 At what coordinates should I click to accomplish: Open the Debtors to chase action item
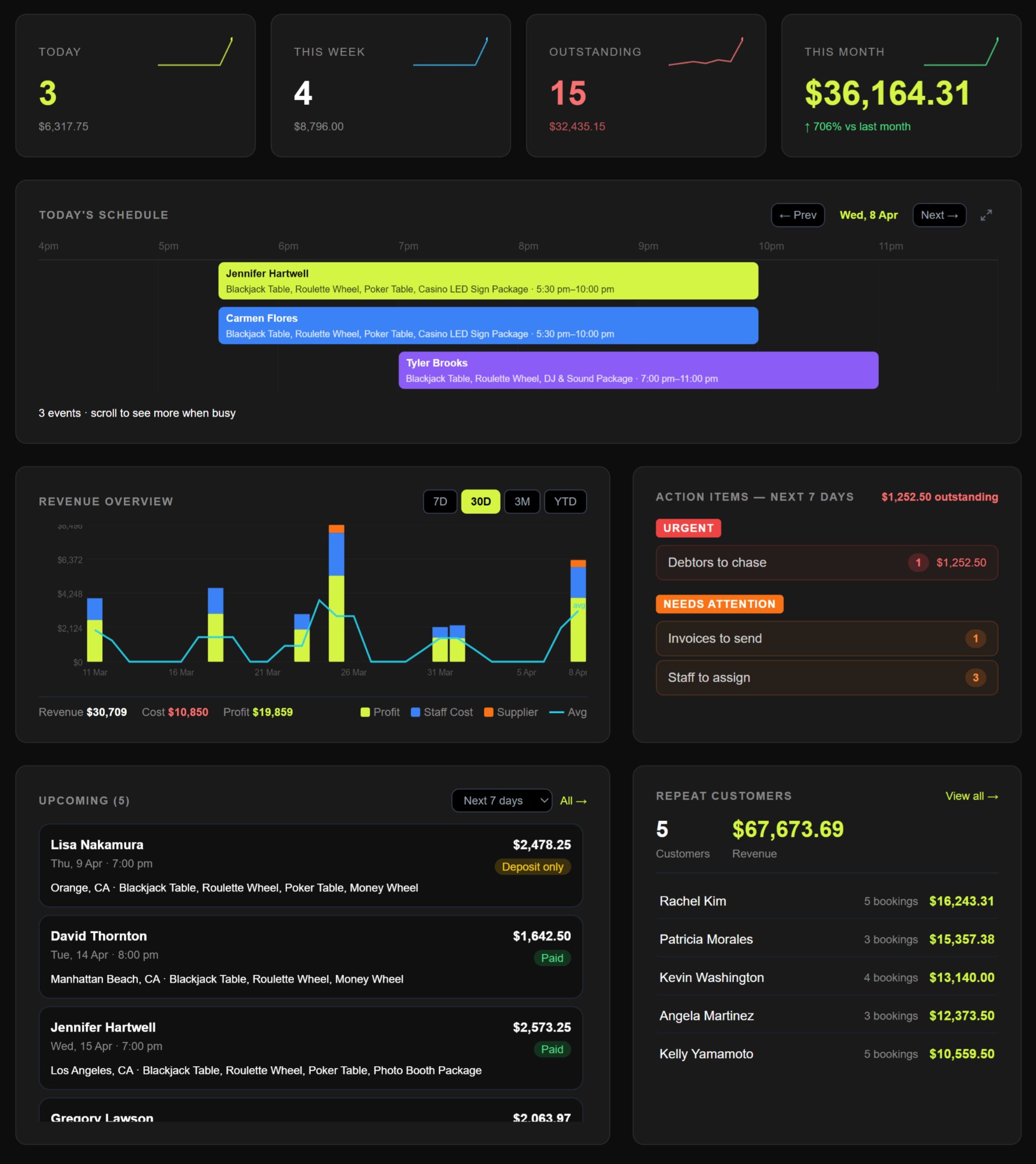(826, 562)
